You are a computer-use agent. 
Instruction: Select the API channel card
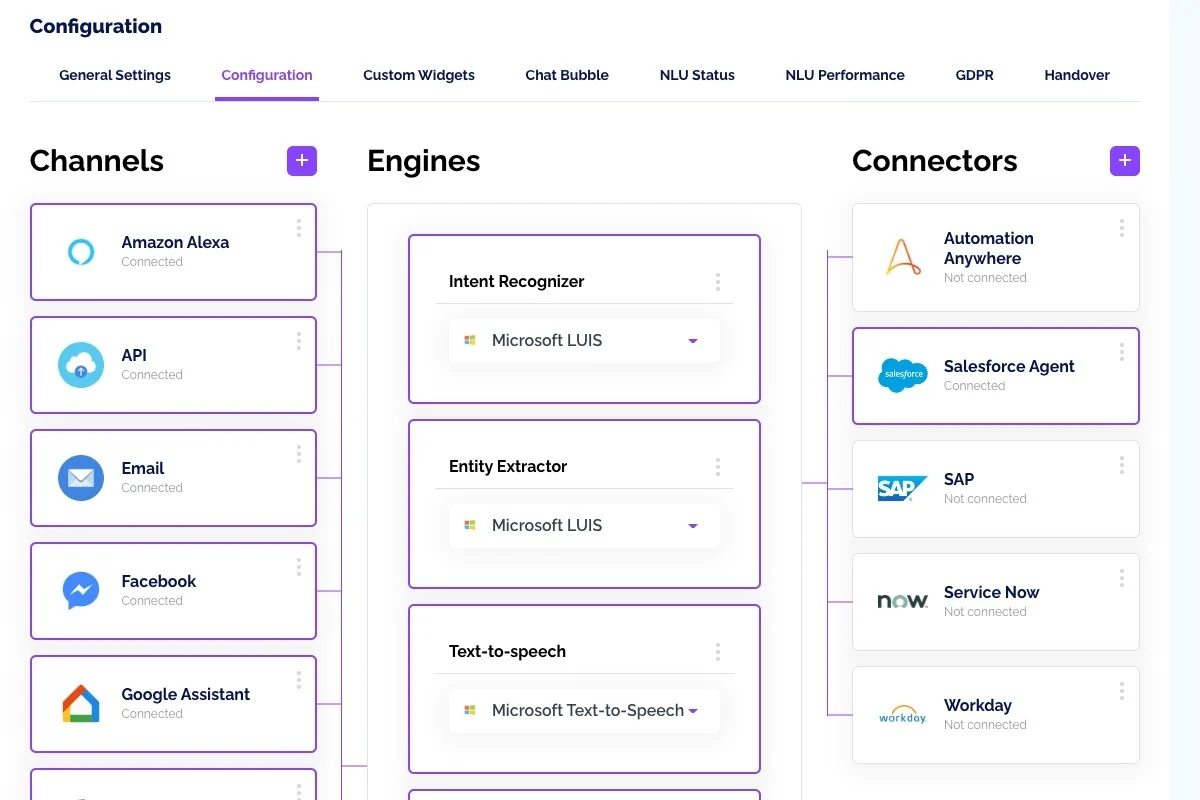point(173,365)
